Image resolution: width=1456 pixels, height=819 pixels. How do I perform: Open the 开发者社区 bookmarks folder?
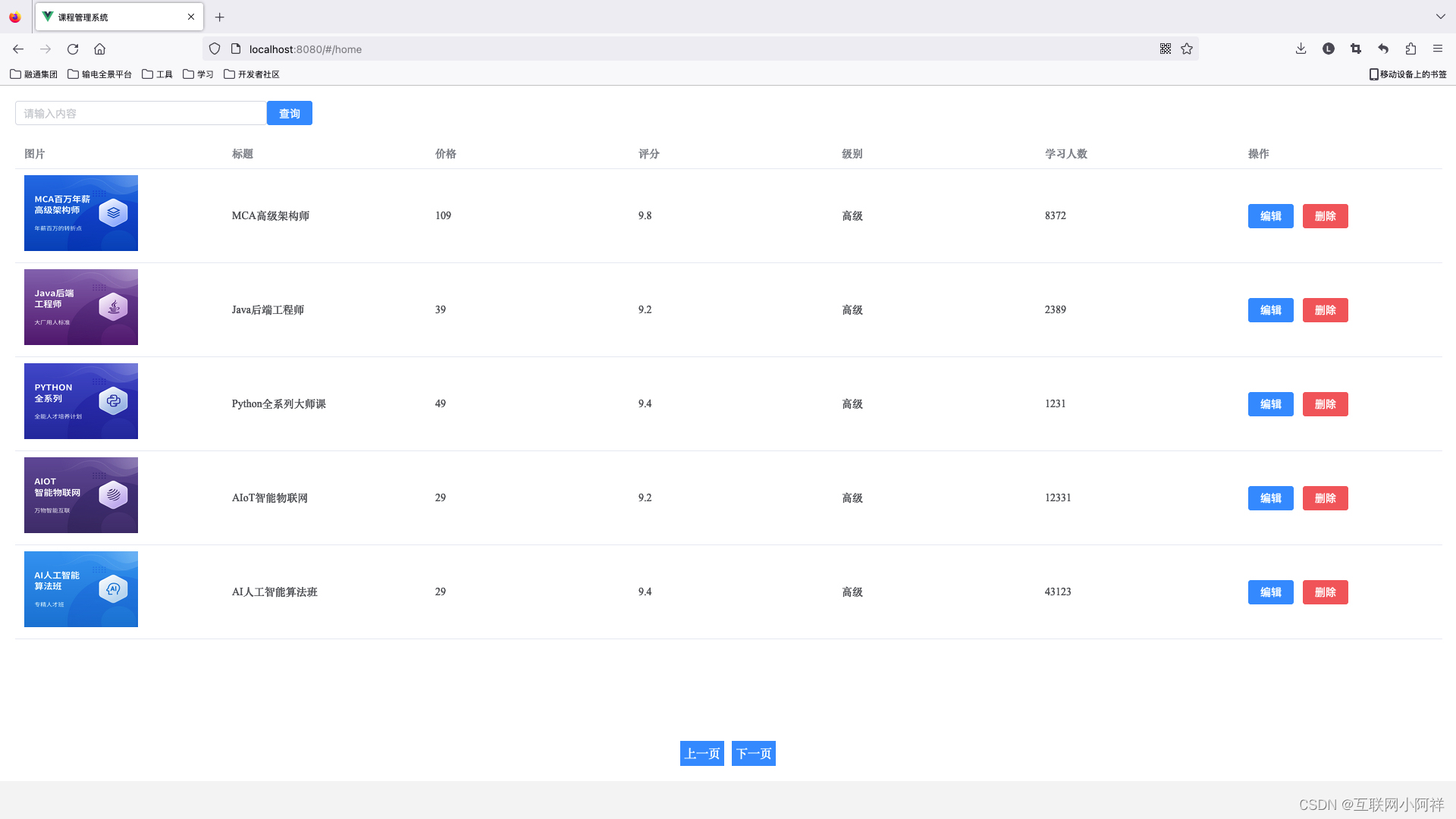[252, 74]
